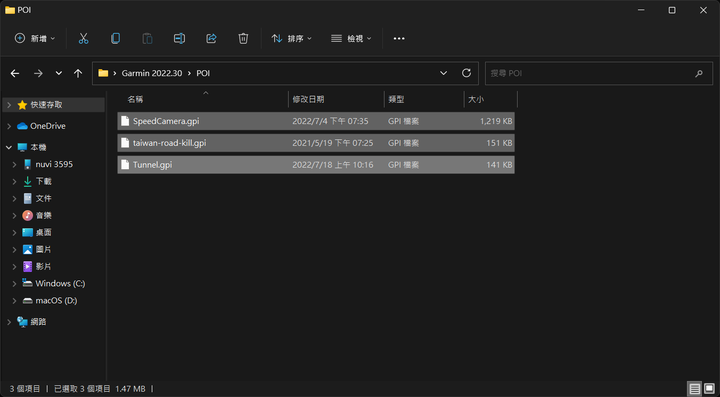Click the POI breadcrumb in address bar
720x397 pixels.
[x=203, y=73]
